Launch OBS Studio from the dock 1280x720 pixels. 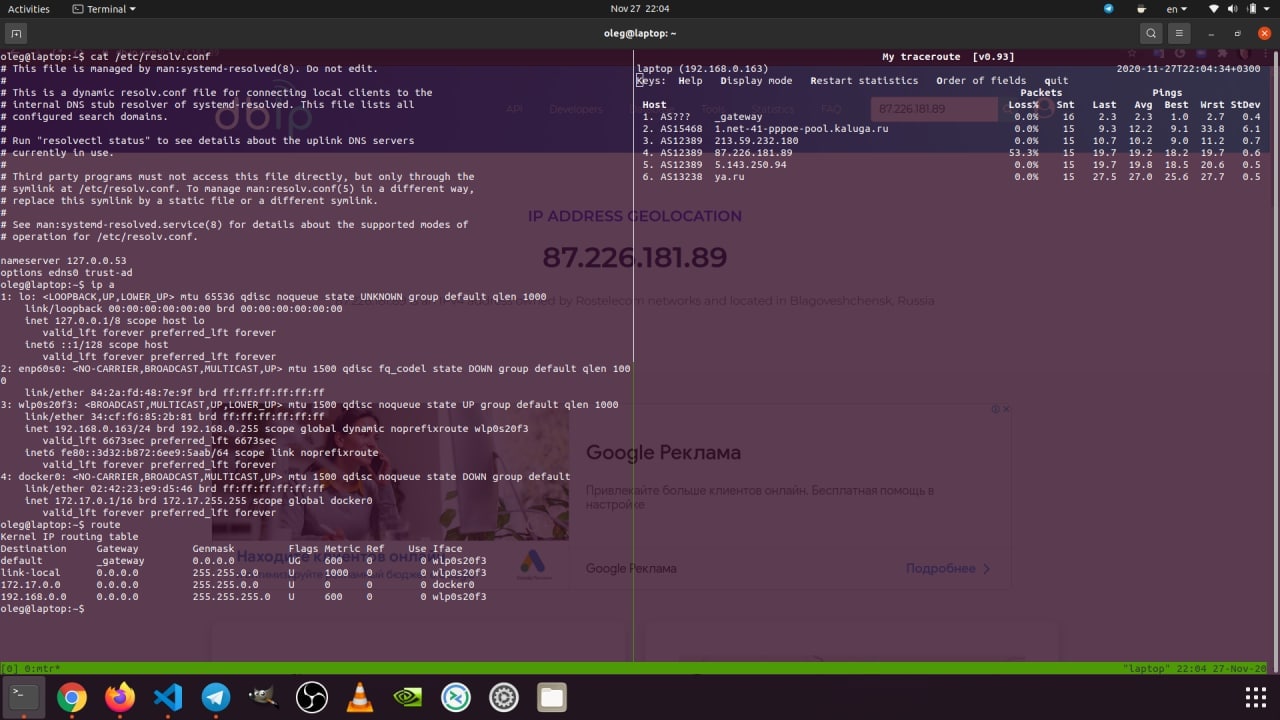(x=312, y=697)
